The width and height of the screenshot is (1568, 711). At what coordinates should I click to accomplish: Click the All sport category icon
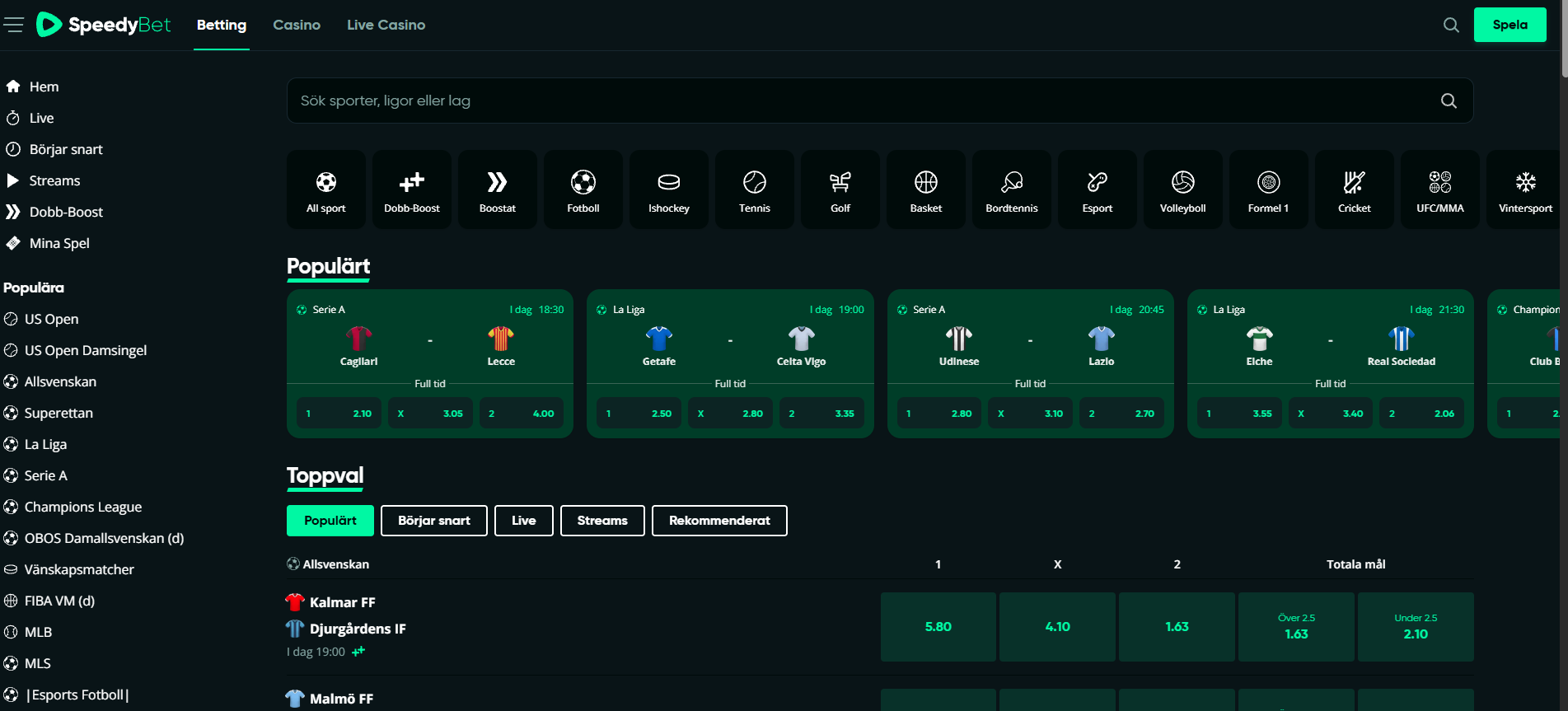pos(326,189)
